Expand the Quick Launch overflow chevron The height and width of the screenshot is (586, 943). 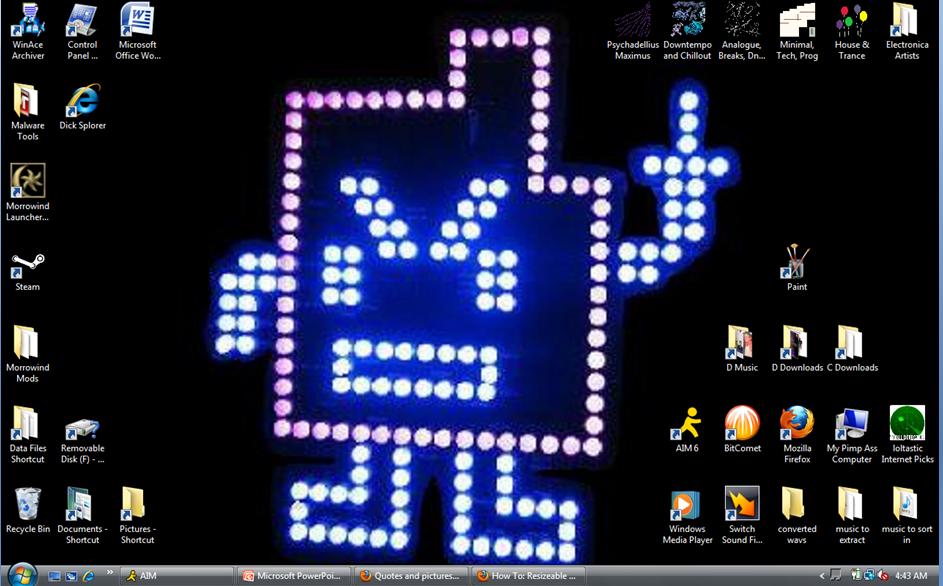108,576
